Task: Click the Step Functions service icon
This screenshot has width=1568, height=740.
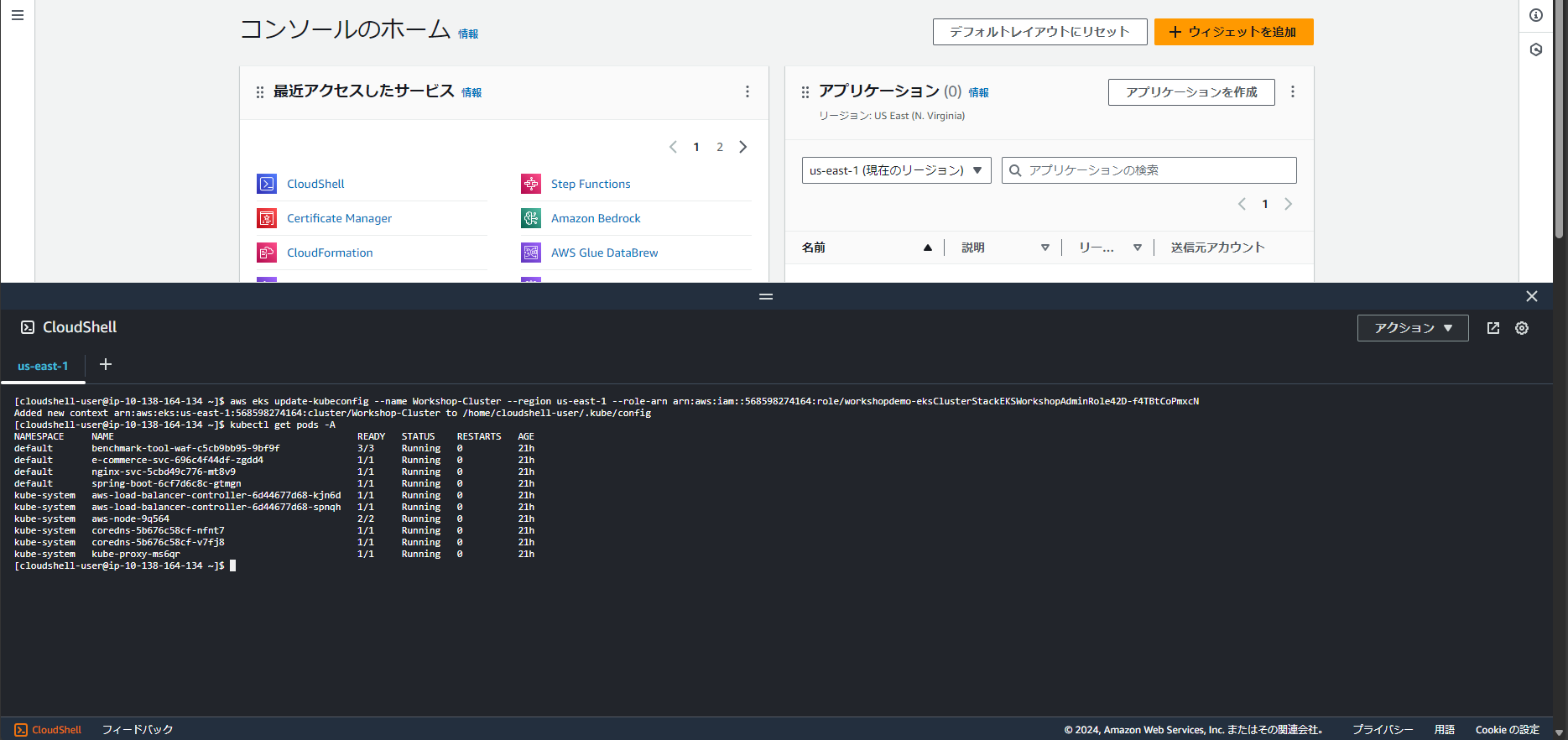Action: pyautogui.click(x=531, y=184)
